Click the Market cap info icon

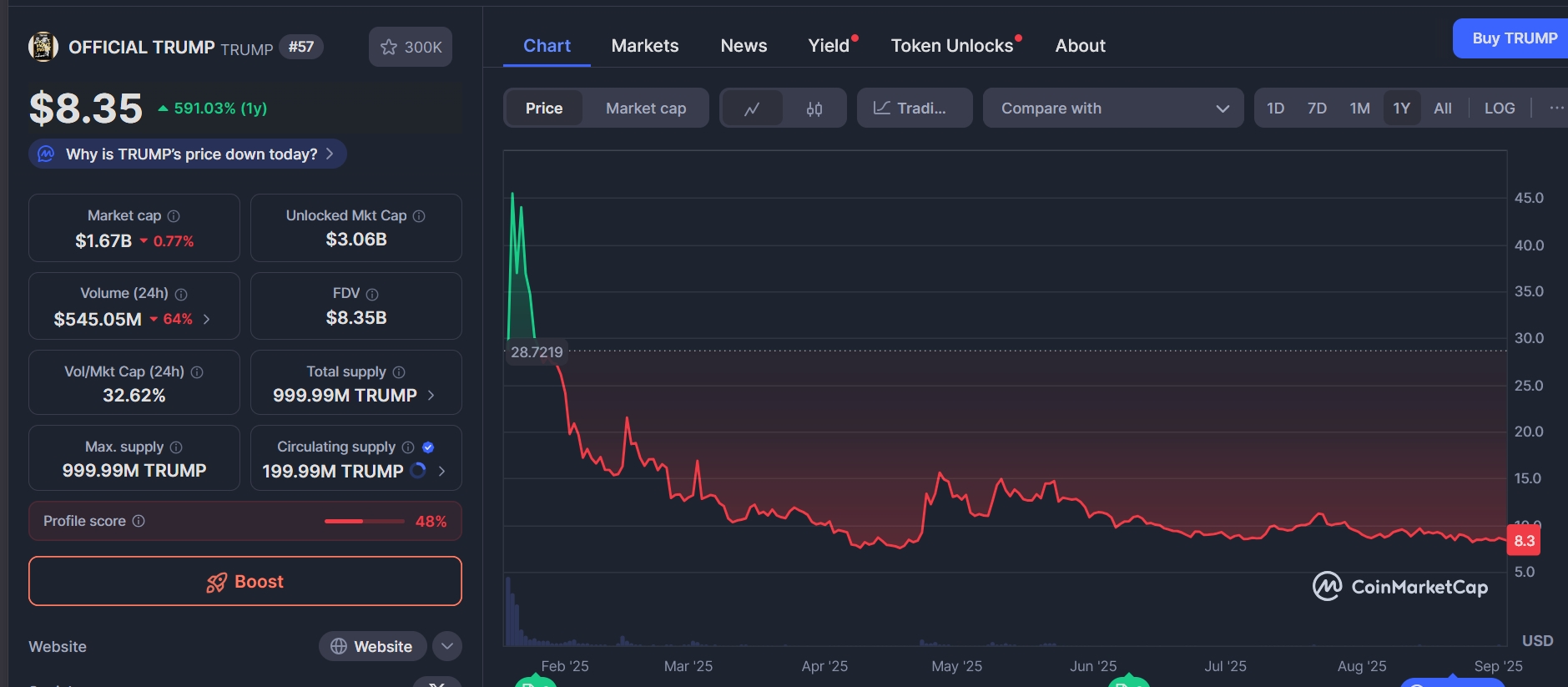[174, 216]
